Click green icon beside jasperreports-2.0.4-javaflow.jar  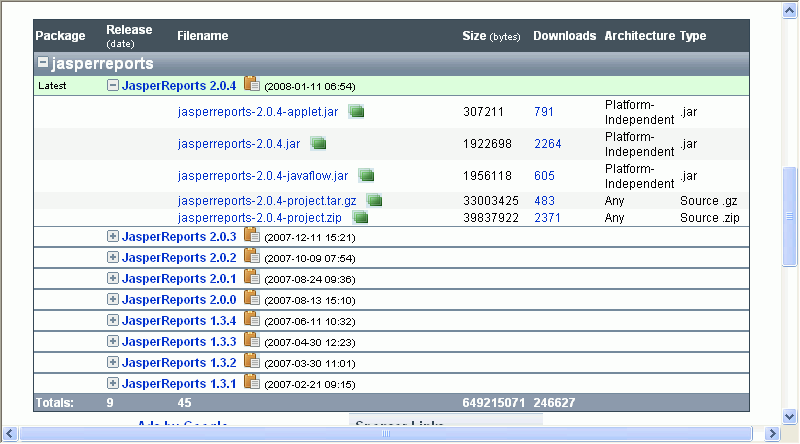[366, 176]
